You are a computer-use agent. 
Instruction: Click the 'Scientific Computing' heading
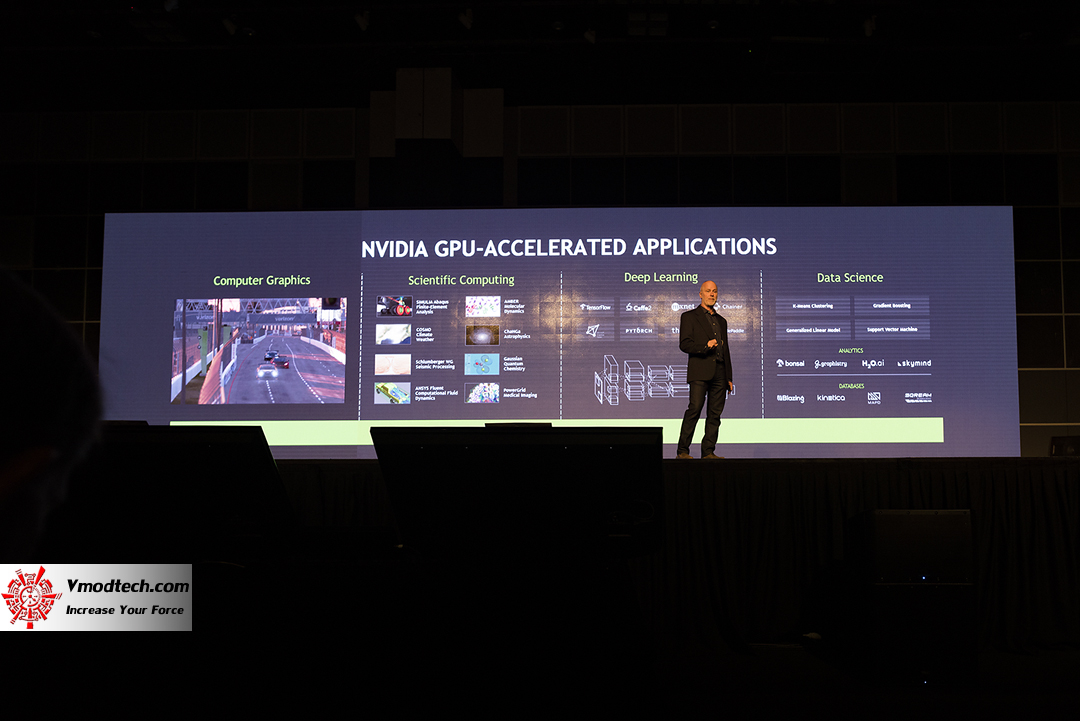[x=461, y=280]
